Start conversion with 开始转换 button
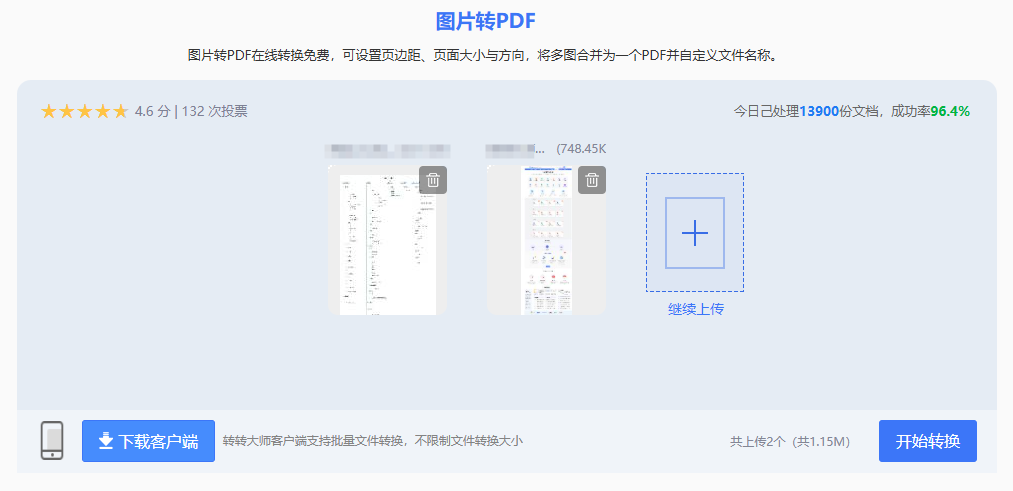1013x491 pixels. (928, 441)
